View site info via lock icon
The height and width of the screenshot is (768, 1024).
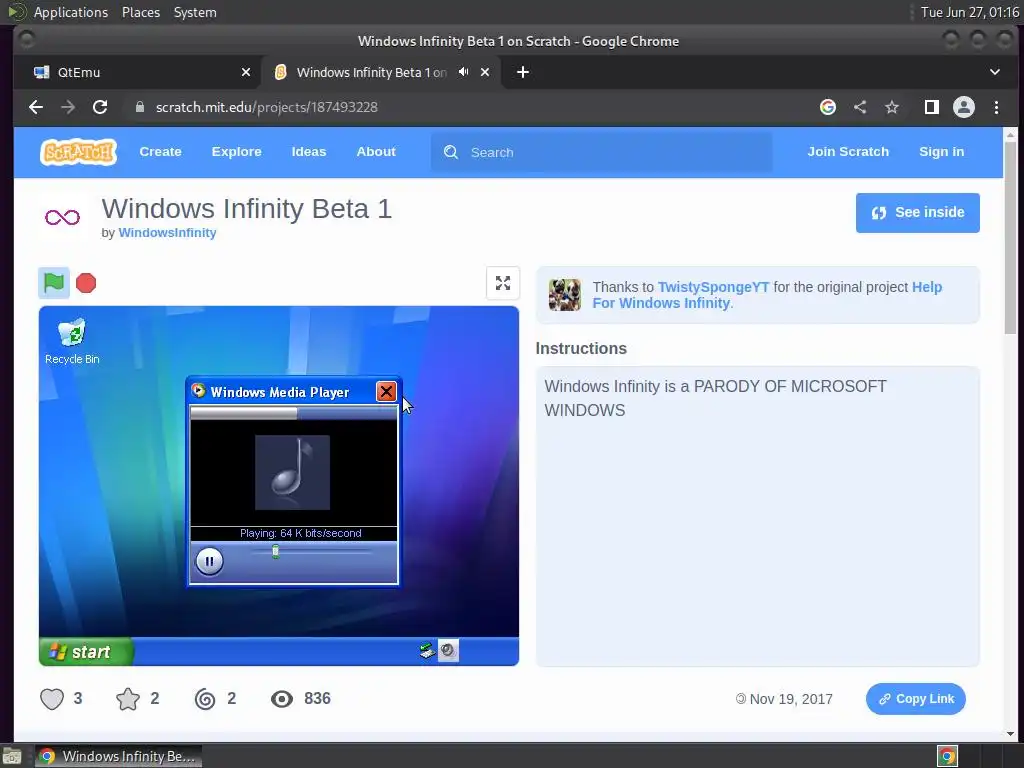click(x=139, y=107)
